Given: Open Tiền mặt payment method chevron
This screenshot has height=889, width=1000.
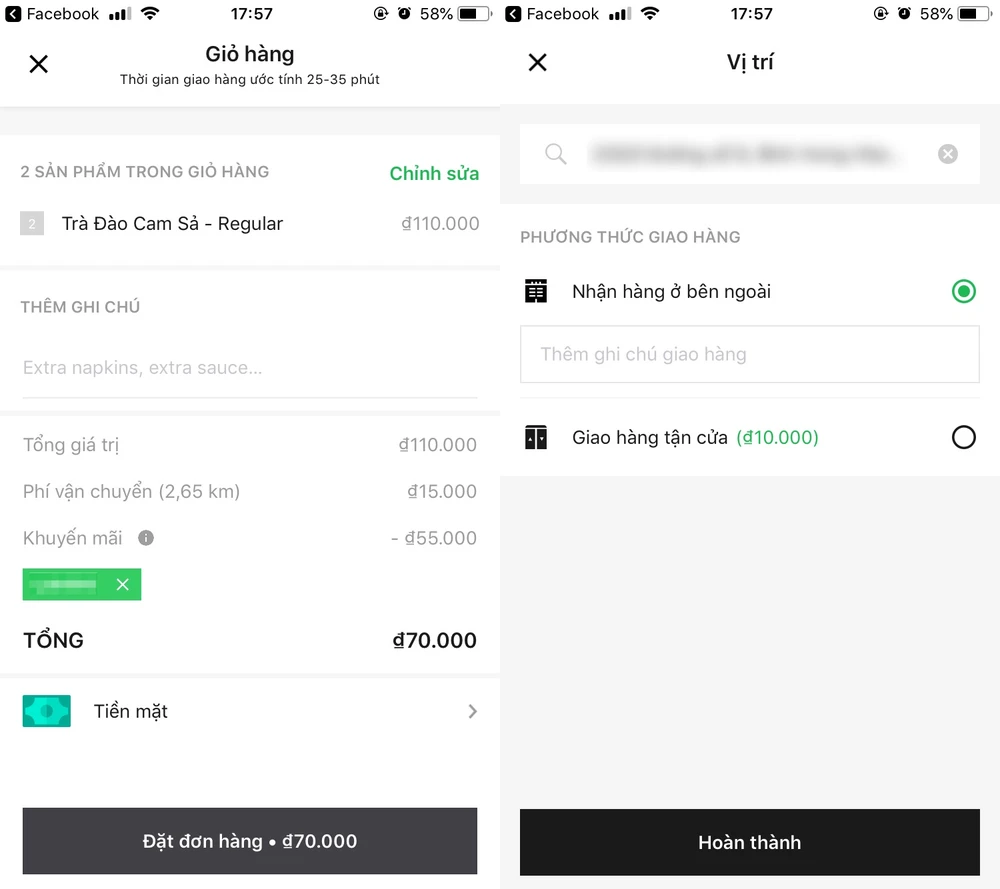Looking at the screenshot, I should coord(472,712).
